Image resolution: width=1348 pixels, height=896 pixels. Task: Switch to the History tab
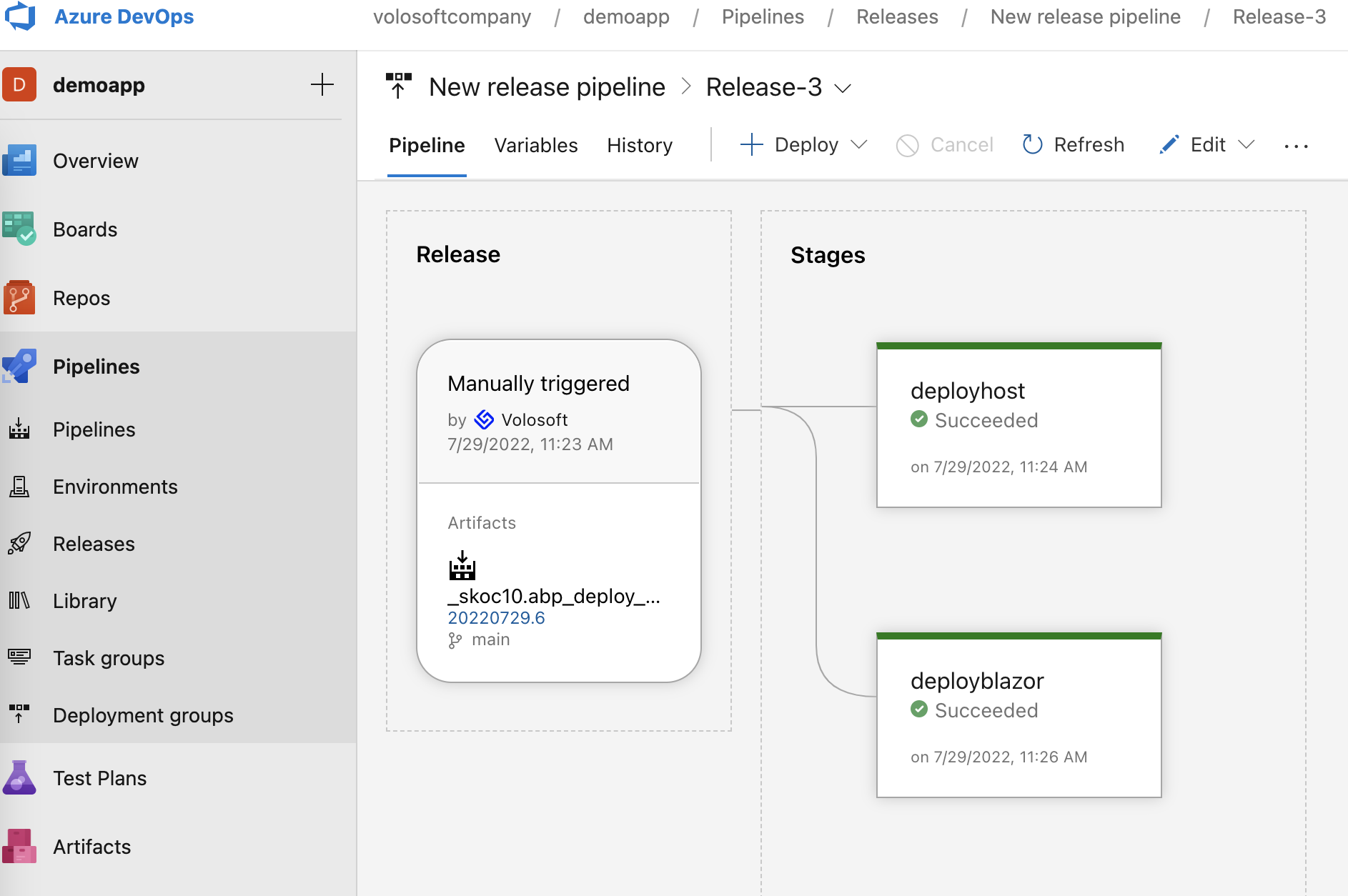point(639,145)
